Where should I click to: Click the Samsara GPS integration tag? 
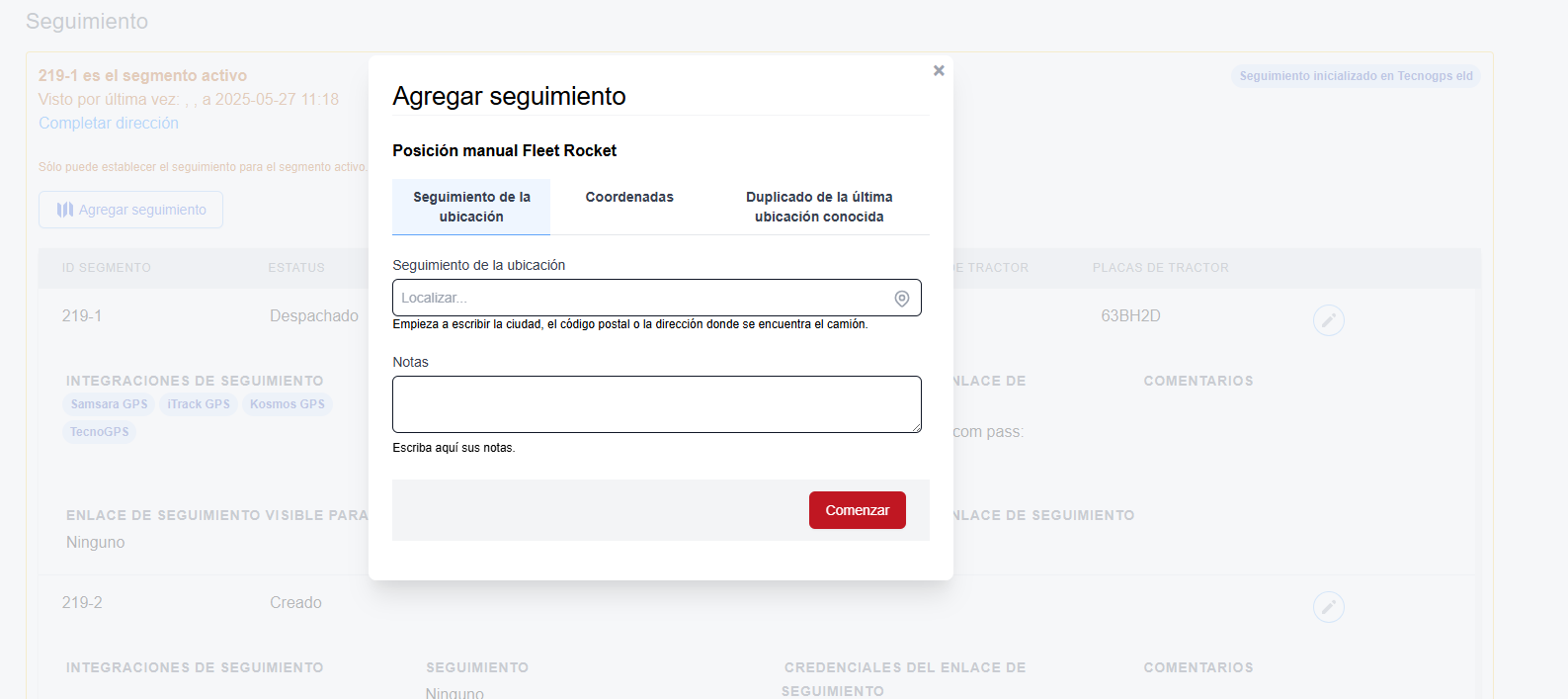tap(109, 404)
